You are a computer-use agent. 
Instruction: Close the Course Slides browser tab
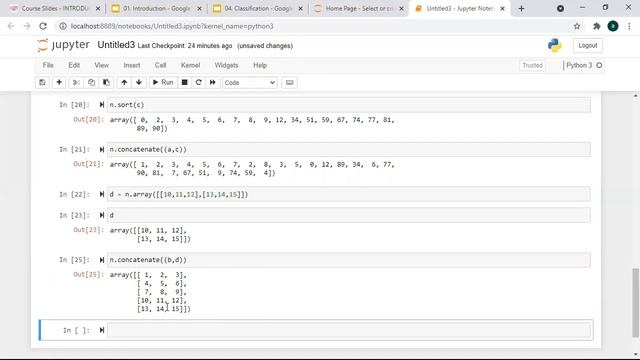coord(98,9)
